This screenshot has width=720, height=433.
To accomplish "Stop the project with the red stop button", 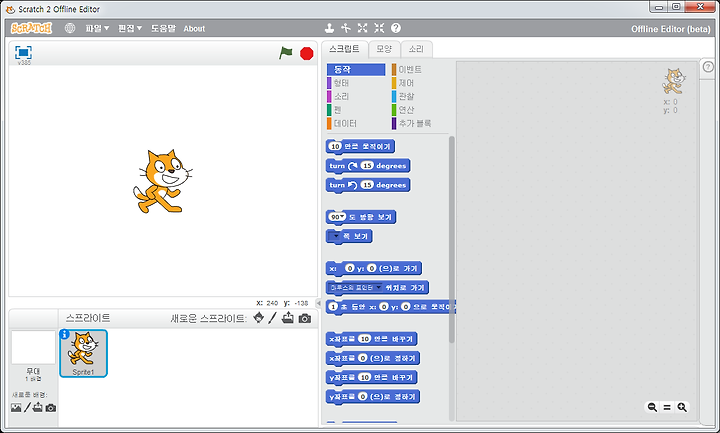I will tap(307, 53).
